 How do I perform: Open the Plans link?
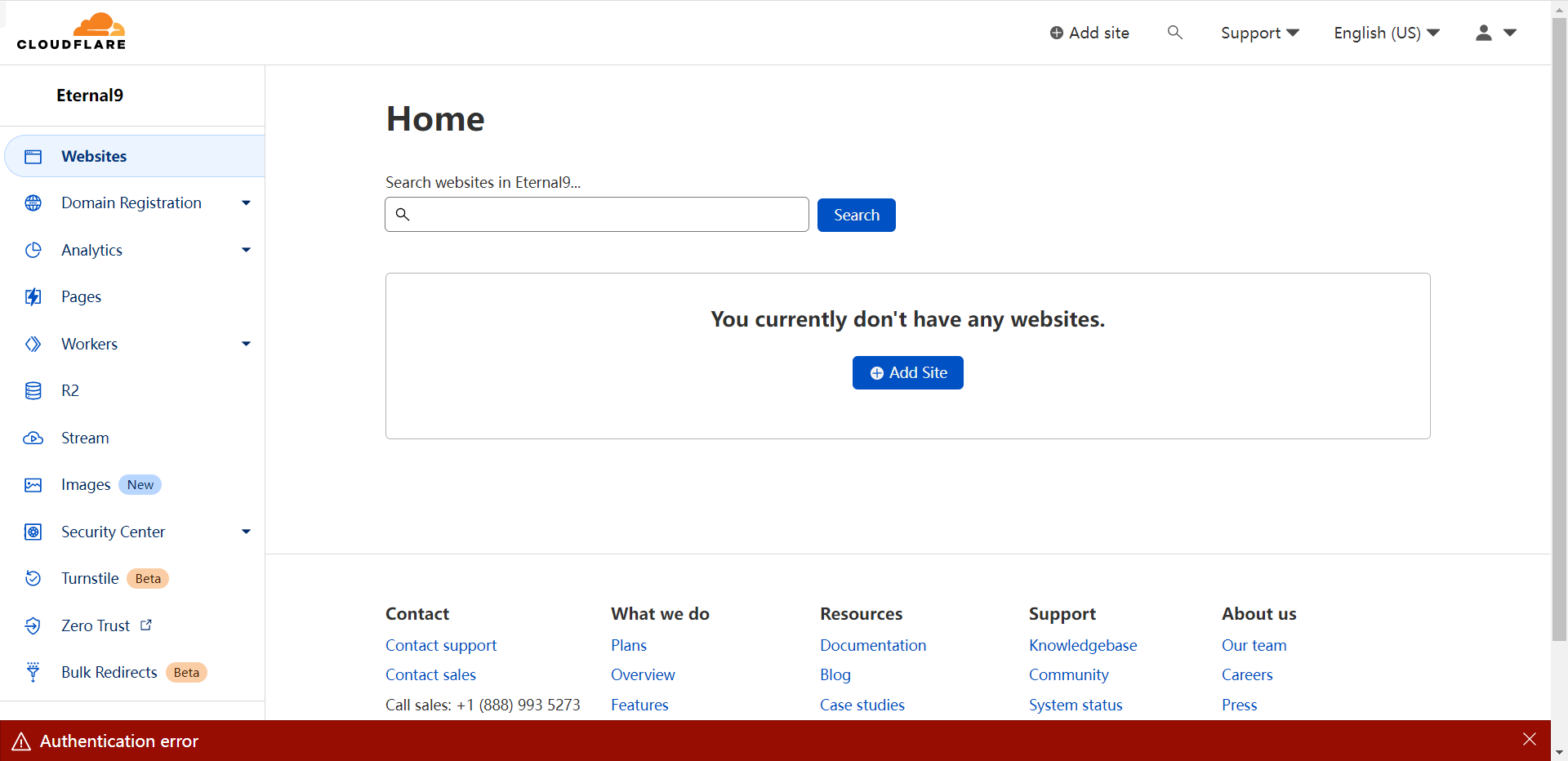pyautogui.click(x=629, y=645)
